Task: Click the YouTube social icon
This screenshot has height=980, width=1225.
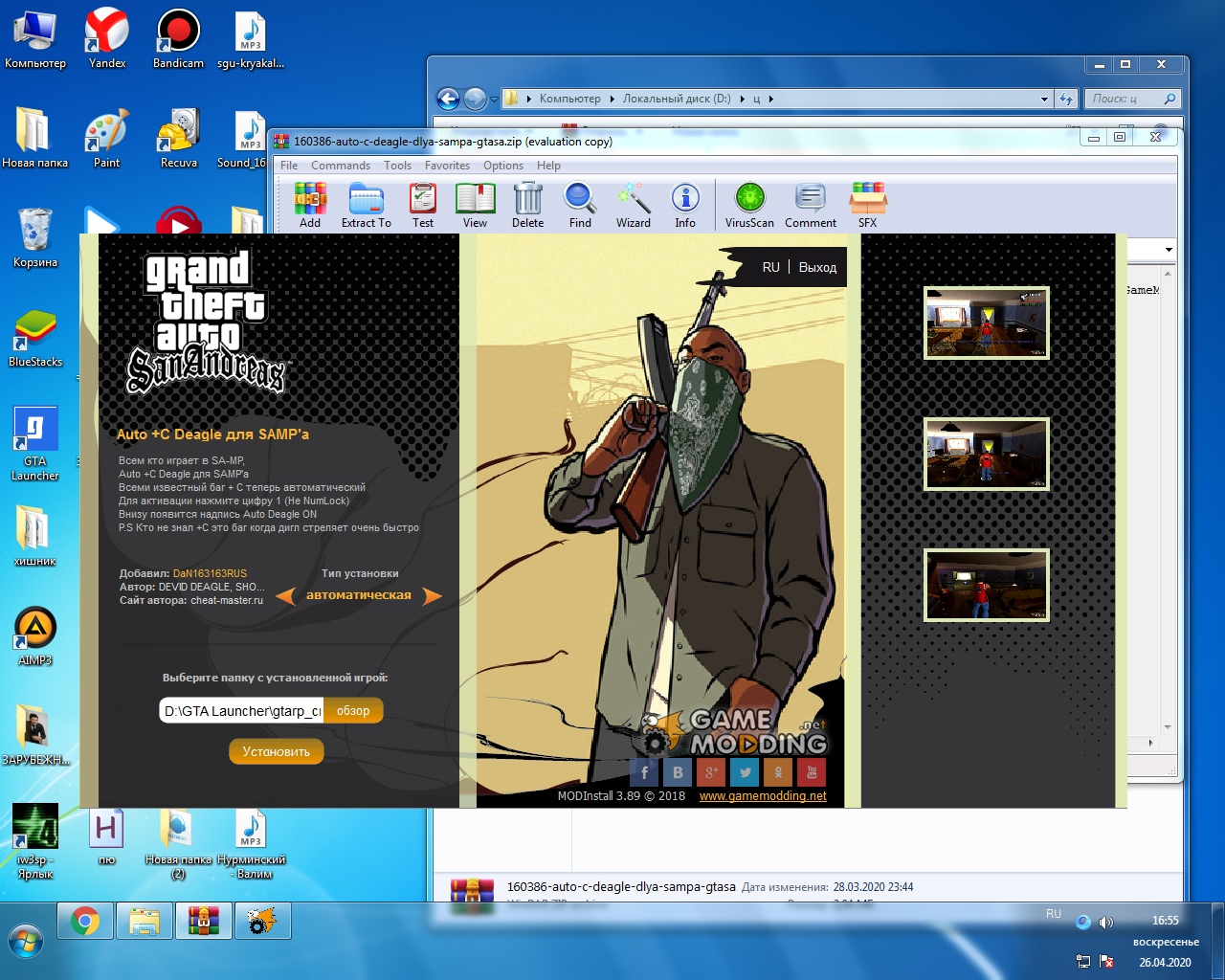Action: (x=812, y=771)
